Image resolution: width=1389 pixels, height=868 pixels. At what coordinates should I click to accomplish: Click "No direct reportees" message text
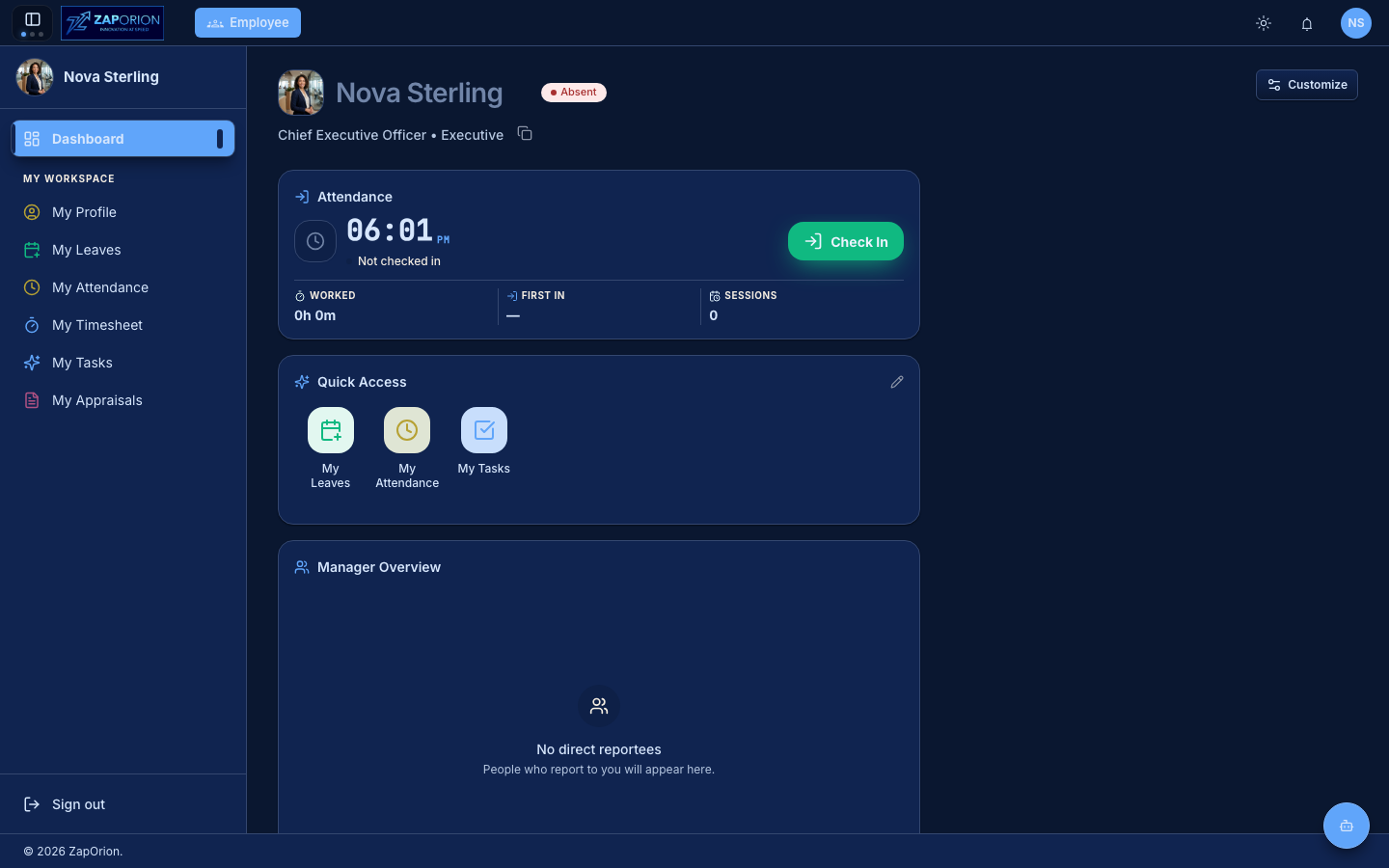[x=599, y=749]
